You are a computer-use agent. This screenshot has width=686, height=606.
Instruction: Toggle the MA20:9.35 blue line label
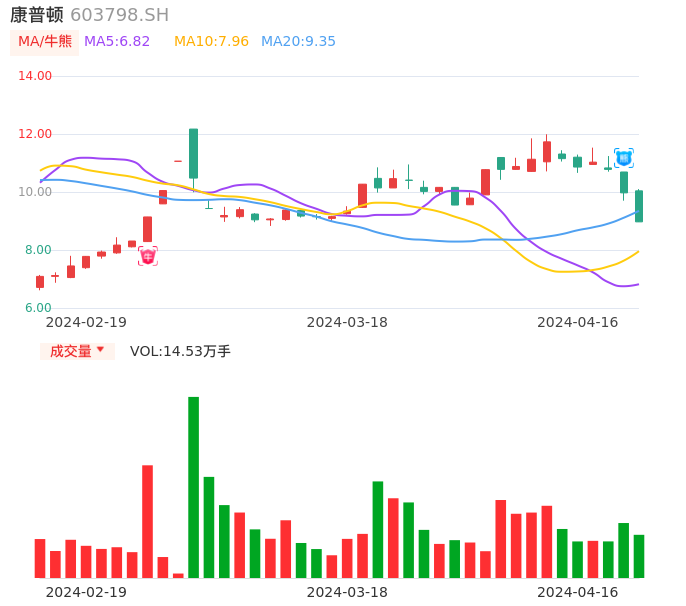[x=298, y=42]
